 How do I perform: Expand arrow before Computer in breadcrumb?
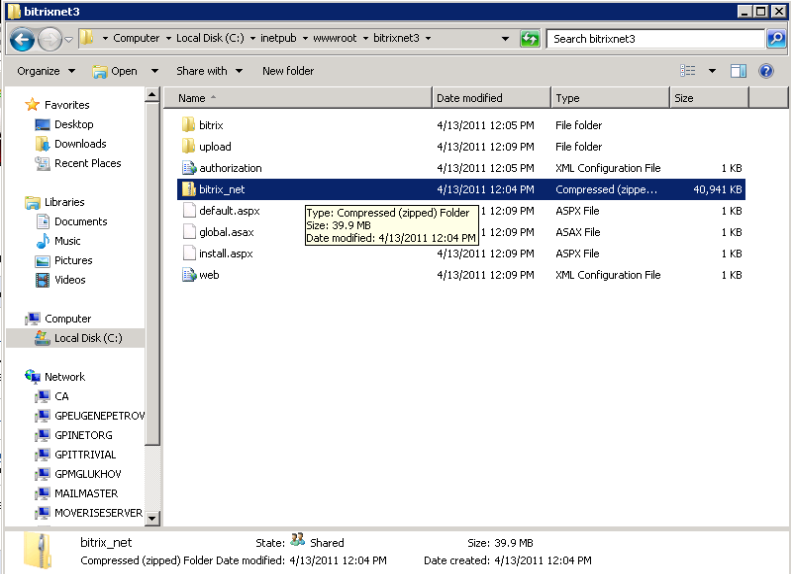coord(105,38)
